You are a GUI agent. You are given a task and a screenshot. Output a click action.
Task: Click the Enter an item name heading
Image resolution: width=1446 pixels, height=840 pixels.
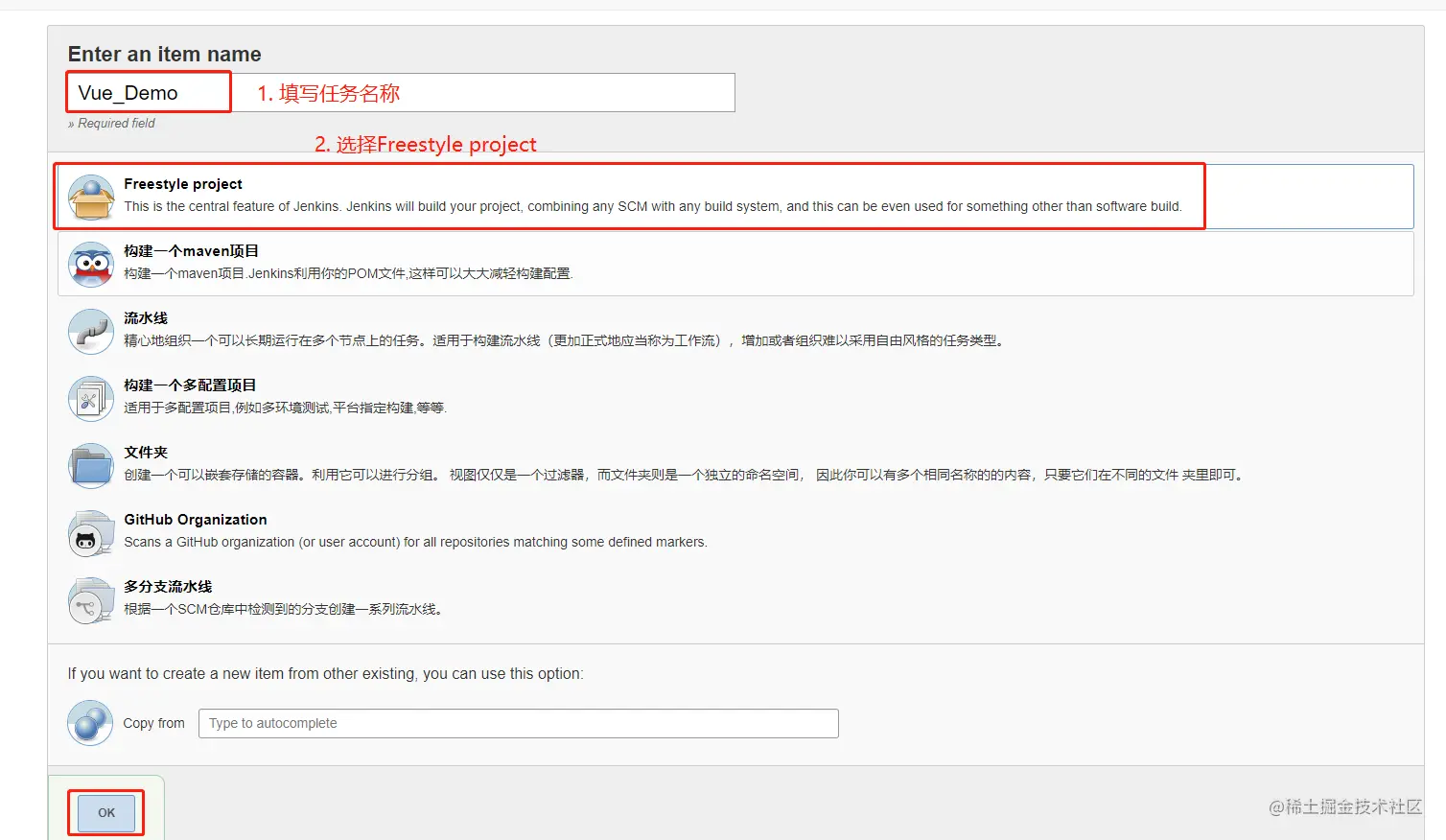coord(164,55)
